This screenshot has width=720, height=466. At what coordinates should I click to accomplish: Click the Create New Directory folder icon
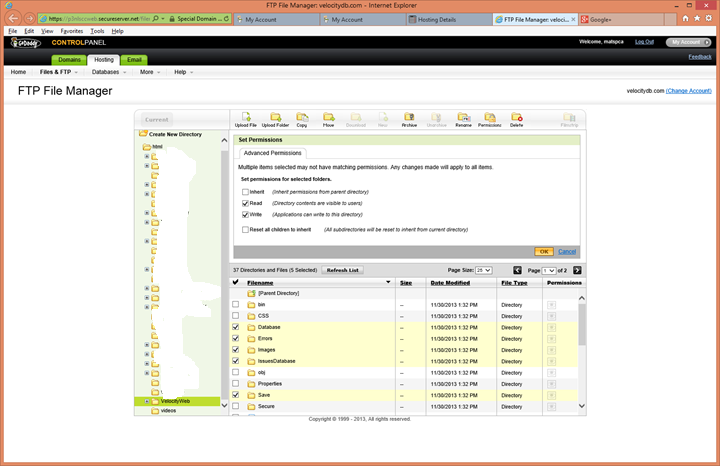coord(143,134)
